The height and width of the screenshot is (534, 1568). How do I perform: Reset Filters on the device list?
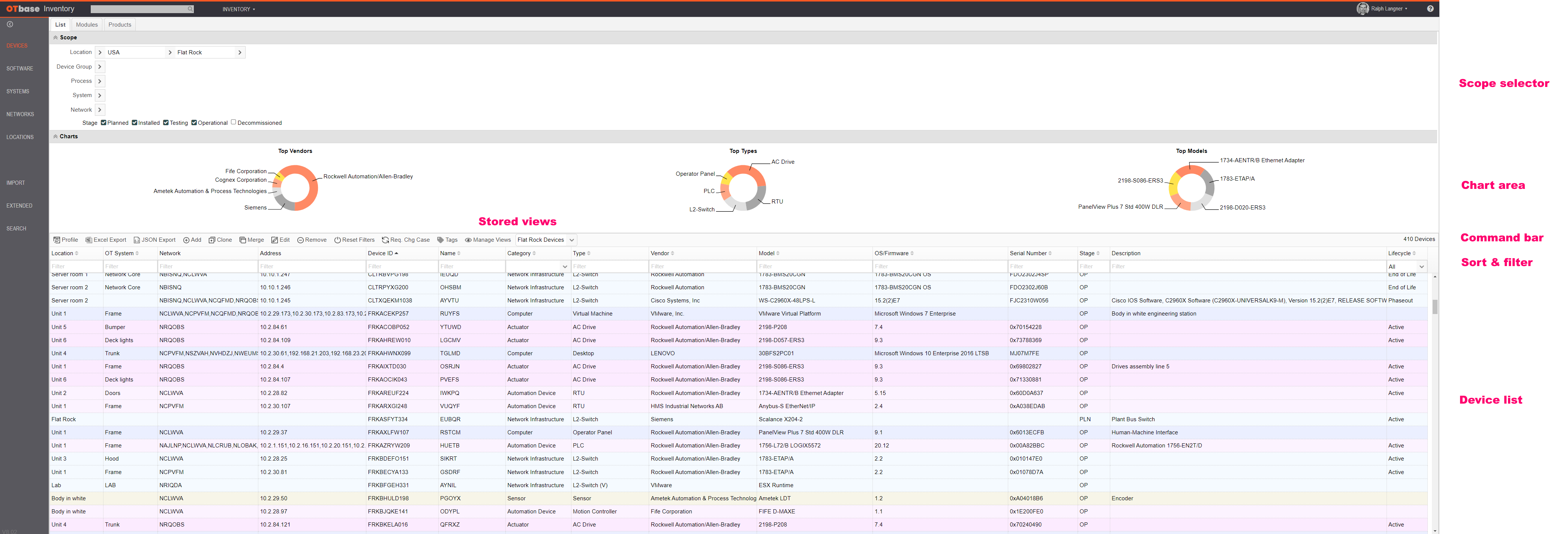(354, 240)
